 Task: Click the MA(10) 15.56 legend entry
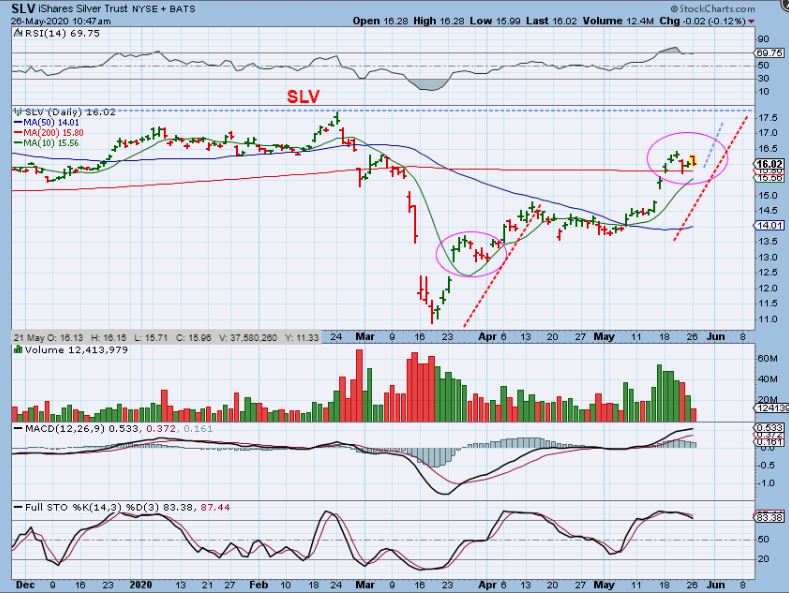click(x=51, y=143)
